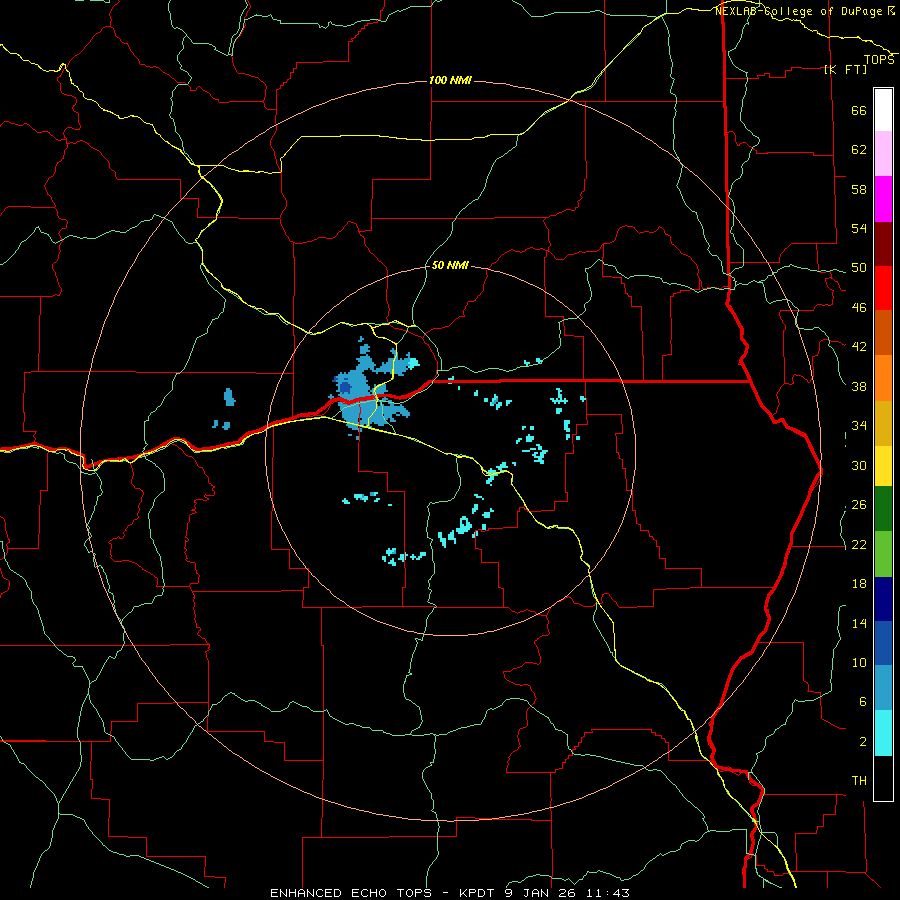
Task: Click the legend value '14'
Action: (x=859, y=623)
